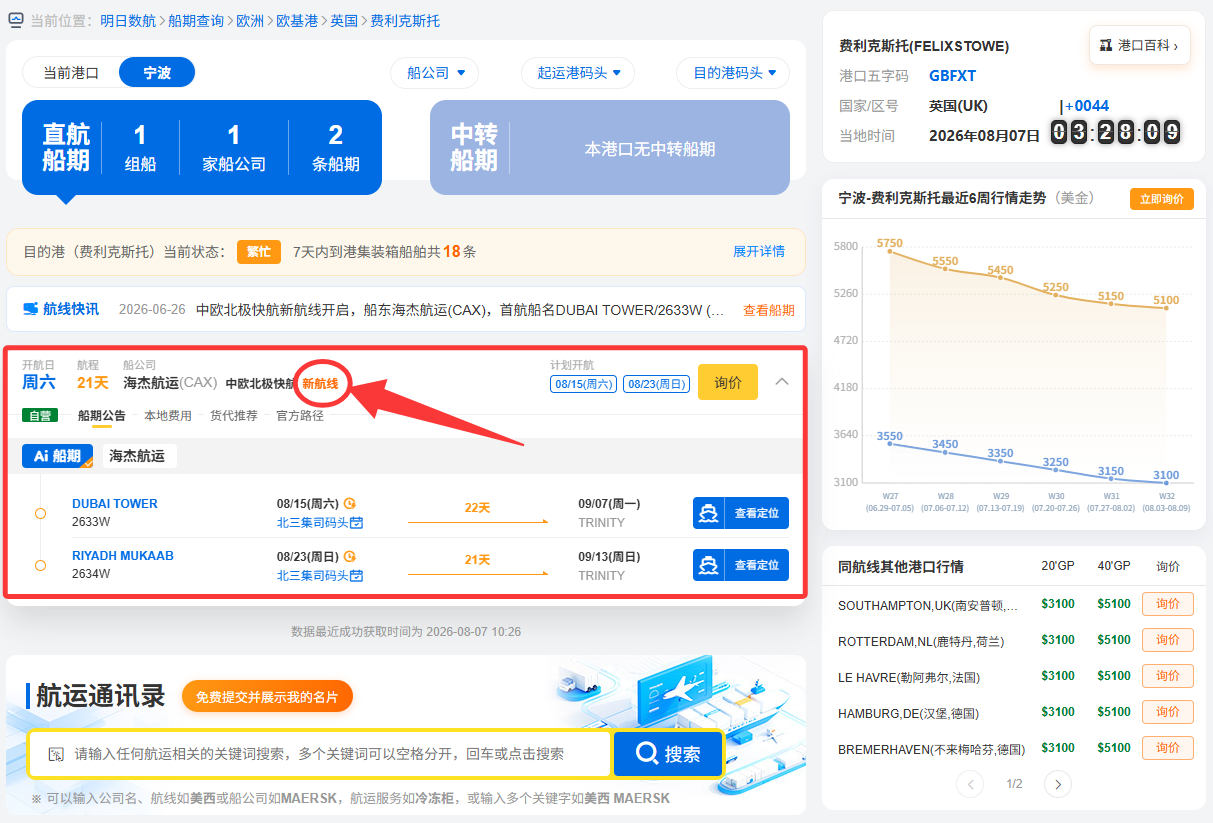Click the calendar icon beside DUBAI TOWER's 北三集司码头
This screenshot has width=1213, height=823.
click(x=356, y=523)
